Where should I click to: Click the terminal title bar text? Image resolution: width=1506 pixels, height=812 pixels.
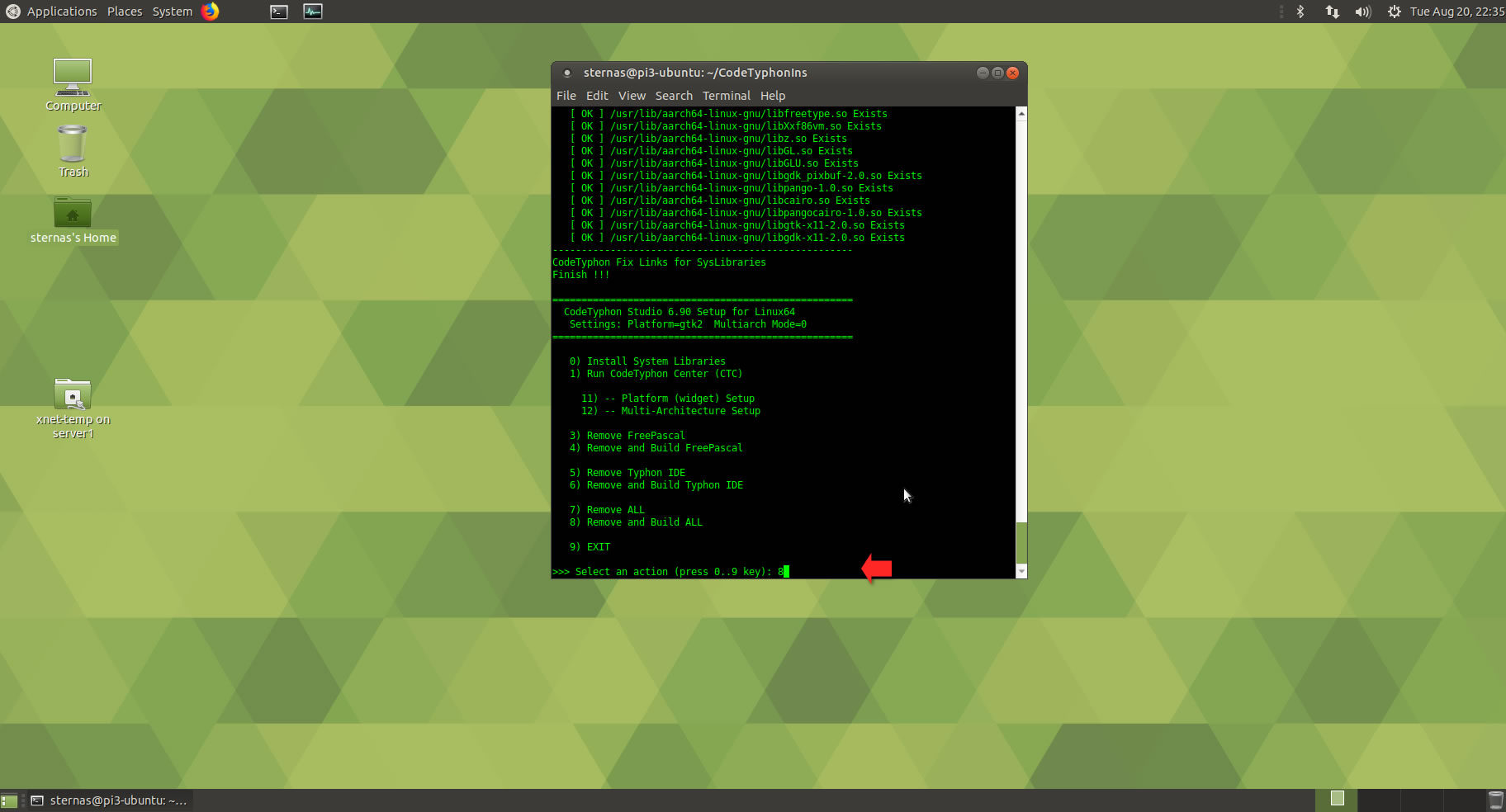pyautogui.click(x=695, y=73)
